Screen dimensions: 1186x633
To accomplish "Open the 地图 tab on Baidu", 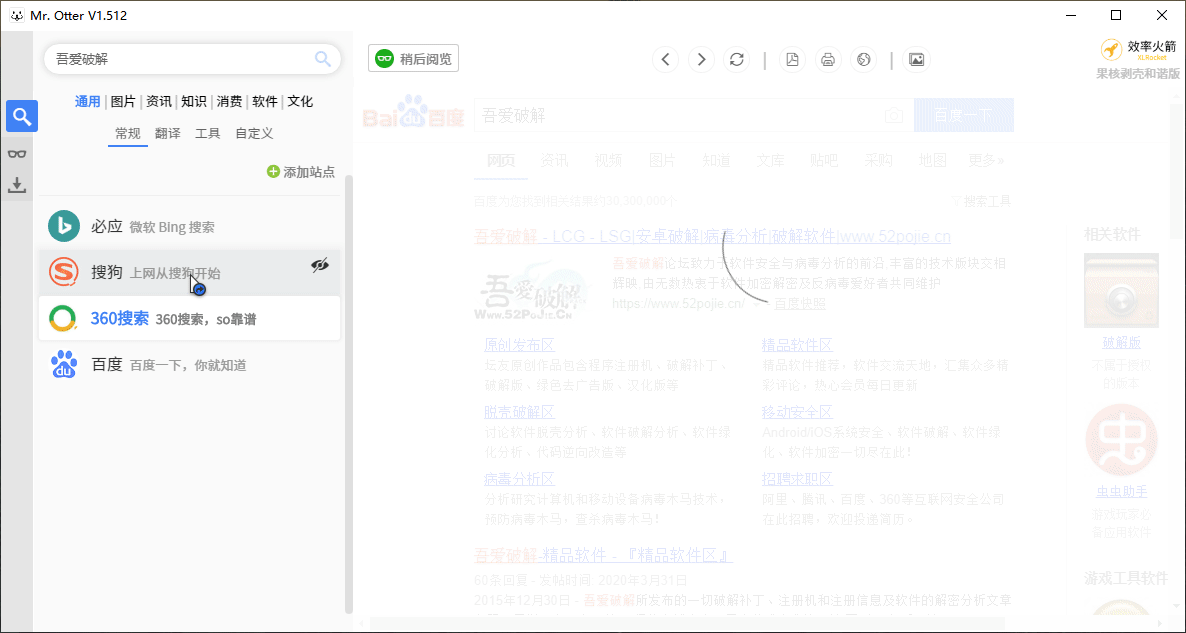I will pos(933,160).
